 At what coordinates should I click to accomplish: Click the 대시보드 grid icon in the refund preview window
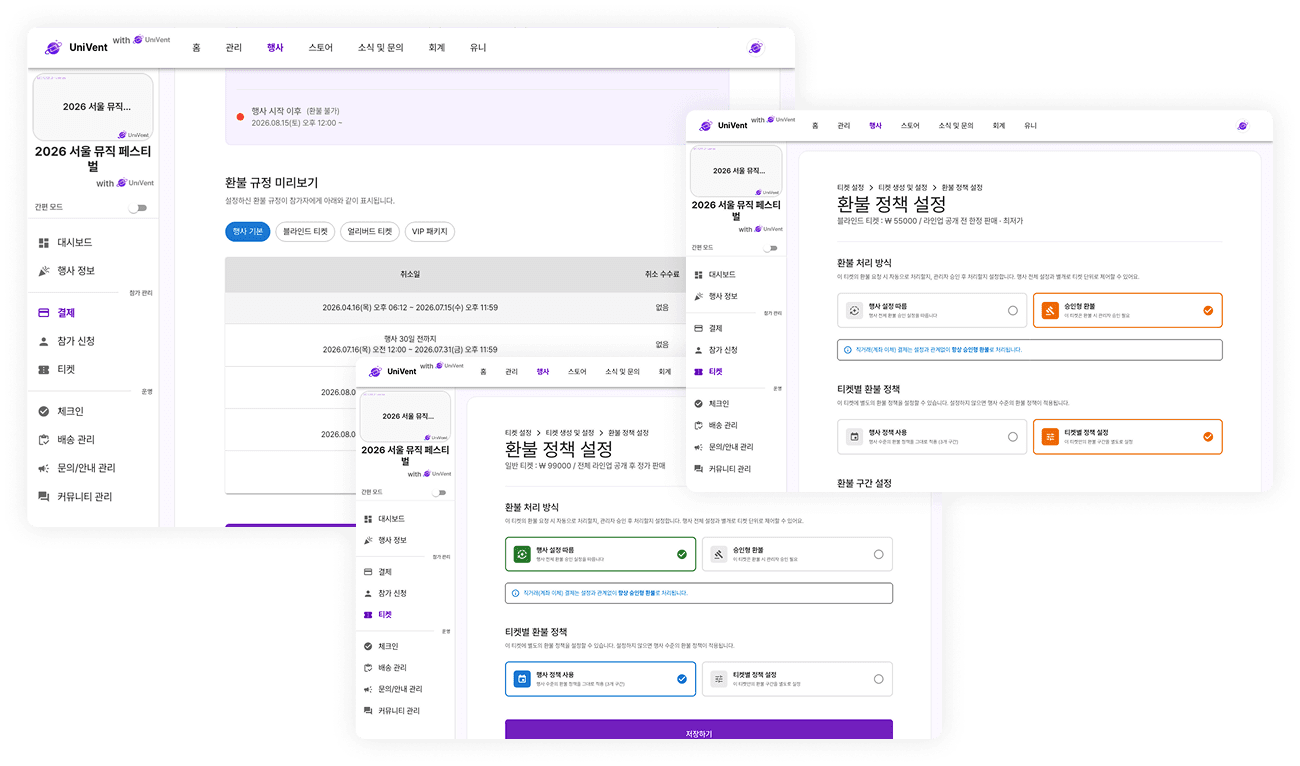click(x=44, y=243)
